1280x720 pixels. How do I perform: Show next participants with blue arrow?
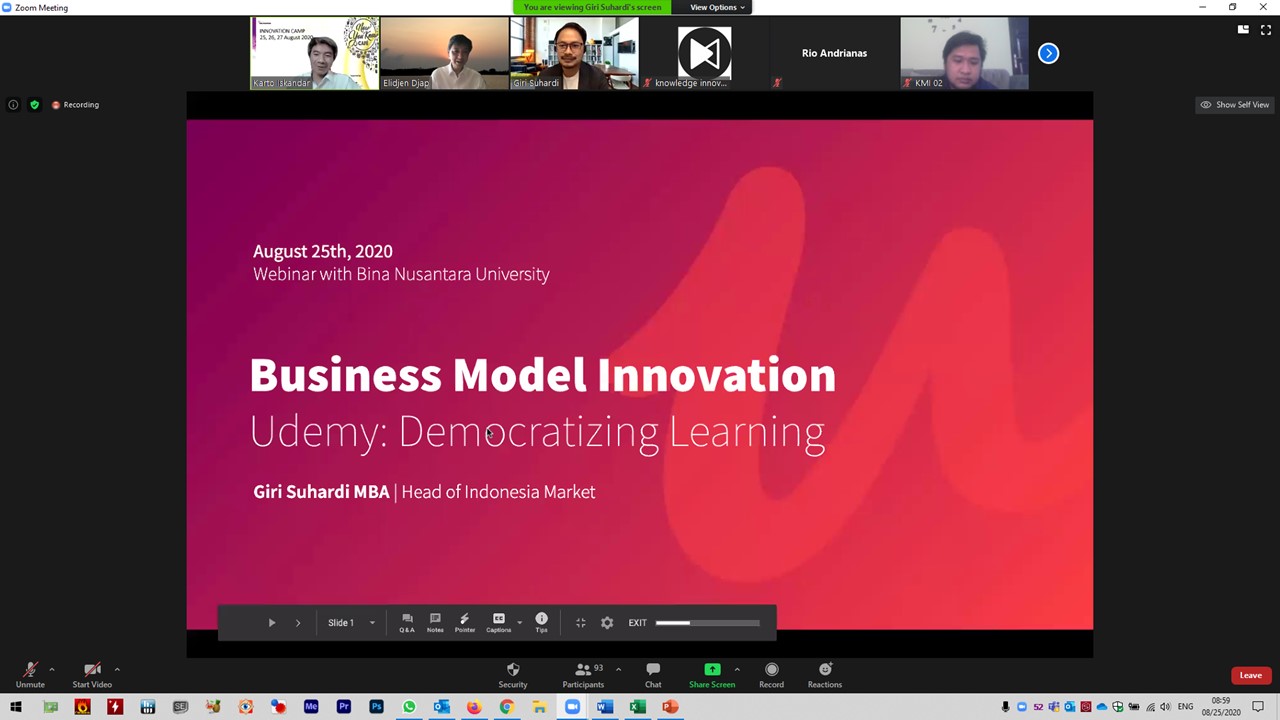pyautogui.click(x=1048, y=53)
